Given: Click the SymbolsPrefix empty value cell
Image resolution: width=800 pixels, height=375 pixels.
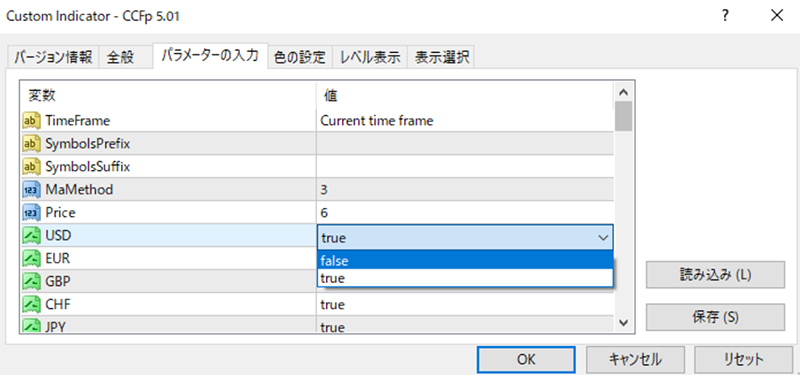Looking at the screenshot, I should [465, 144].
